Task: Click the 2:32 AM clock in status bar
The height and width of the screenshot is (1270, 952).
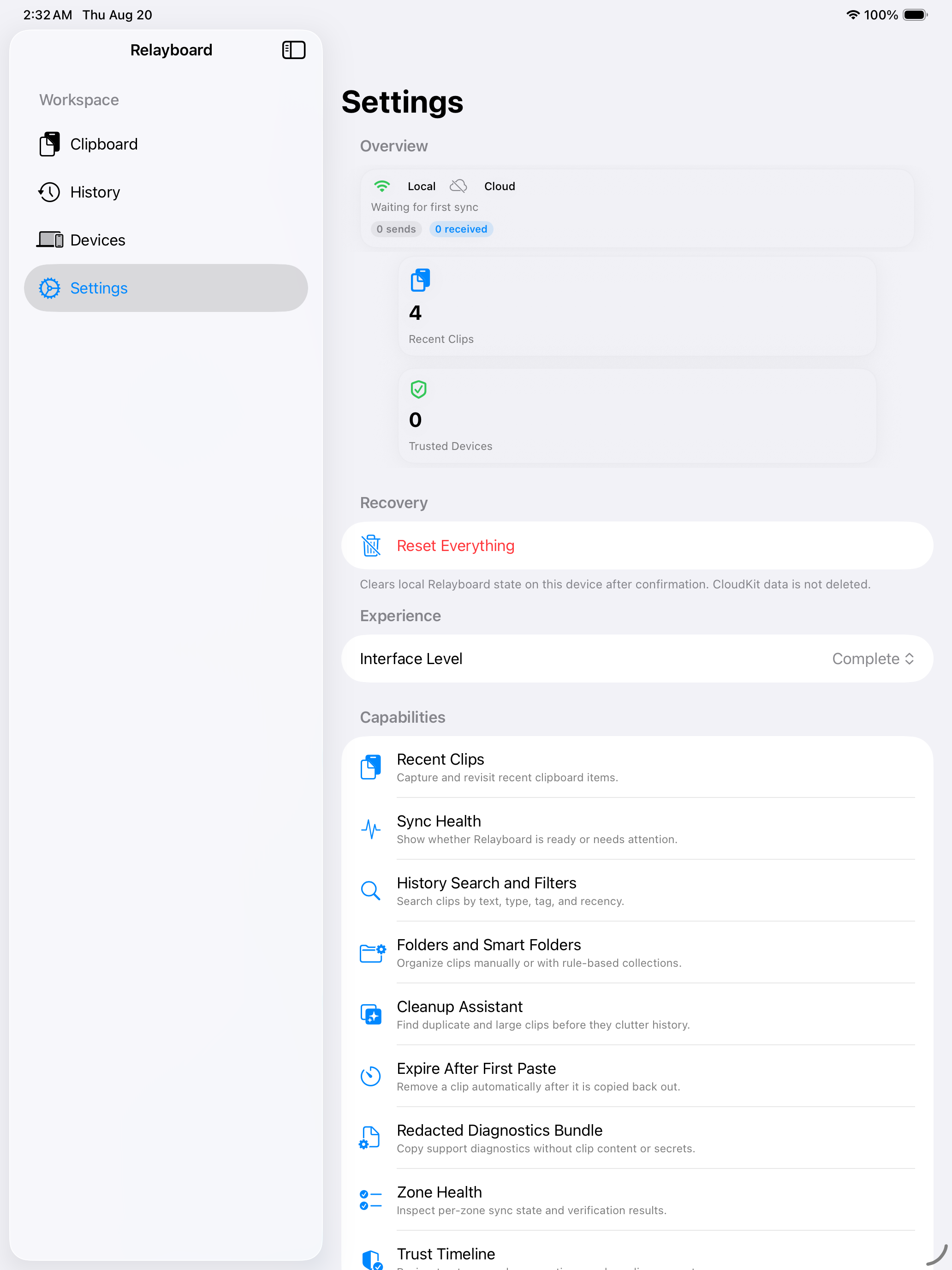Action: pos(48,15)
